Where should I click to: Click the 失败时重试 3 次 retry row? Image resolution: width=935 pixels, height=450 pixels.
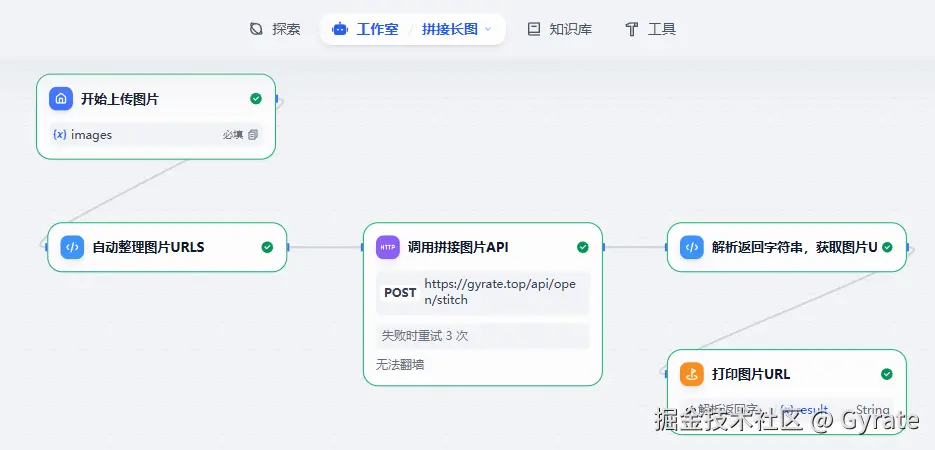coord(483,336)
